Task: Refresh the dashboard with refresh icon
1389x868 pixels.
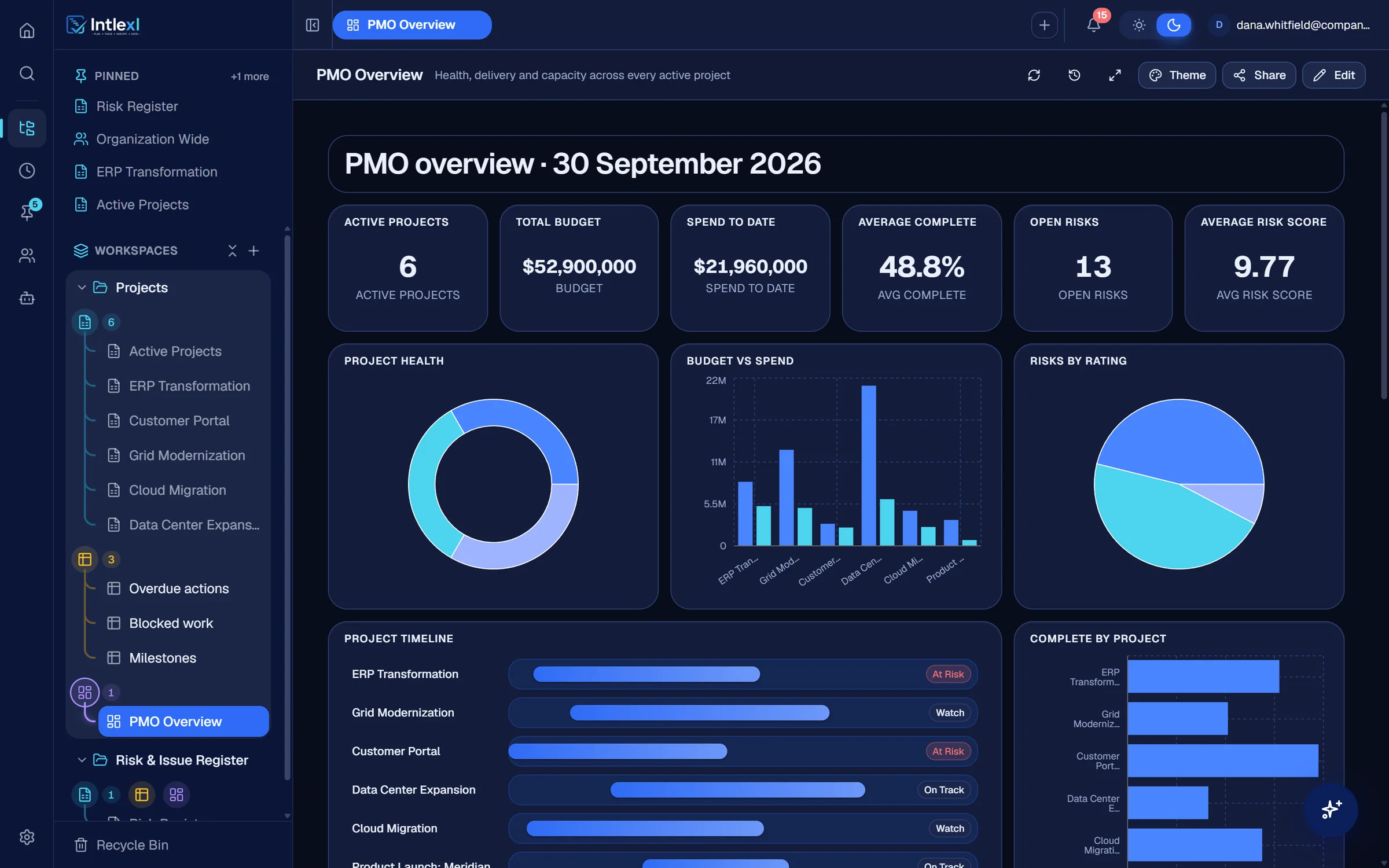Action: pos(1034,75)
